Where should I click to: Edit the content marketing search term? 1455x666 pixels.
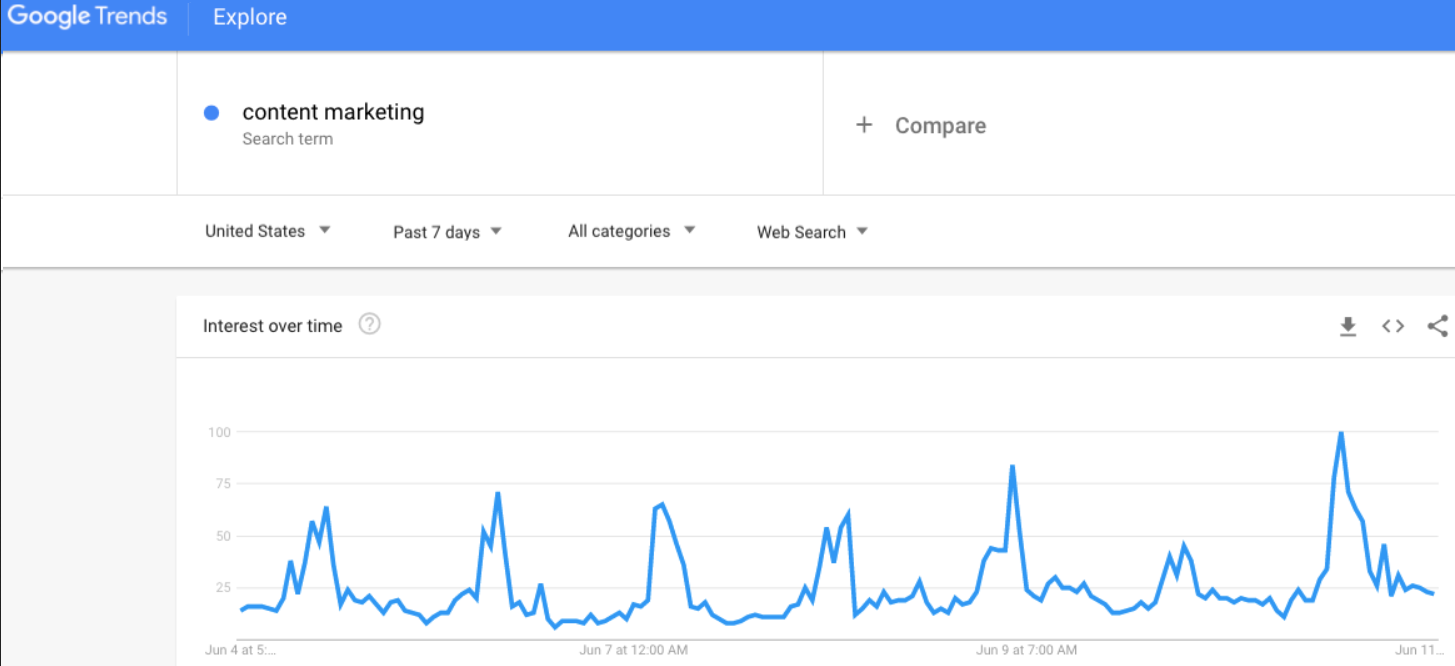click(x=333, y=112)
